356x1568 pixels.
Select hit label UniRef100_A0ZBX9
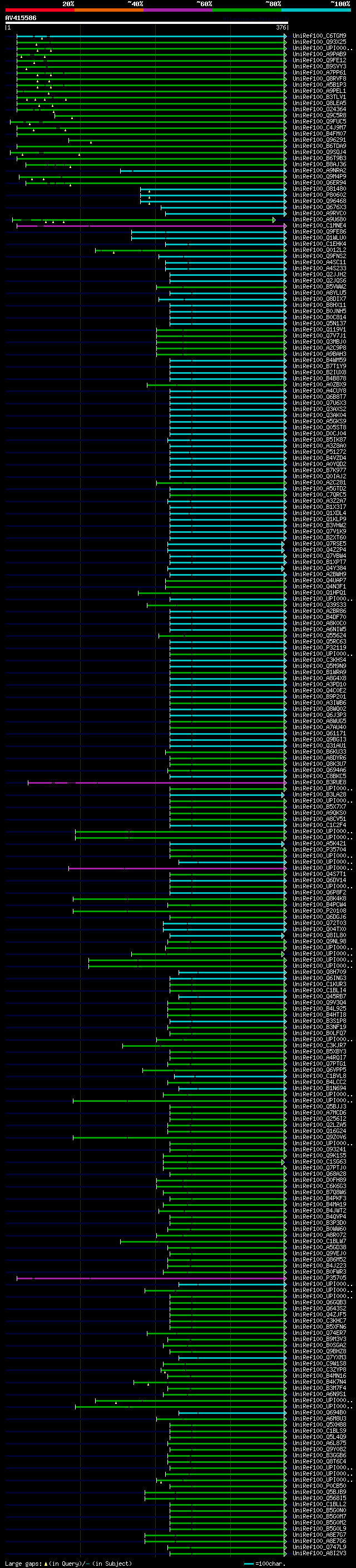click(x=319, y=385)
